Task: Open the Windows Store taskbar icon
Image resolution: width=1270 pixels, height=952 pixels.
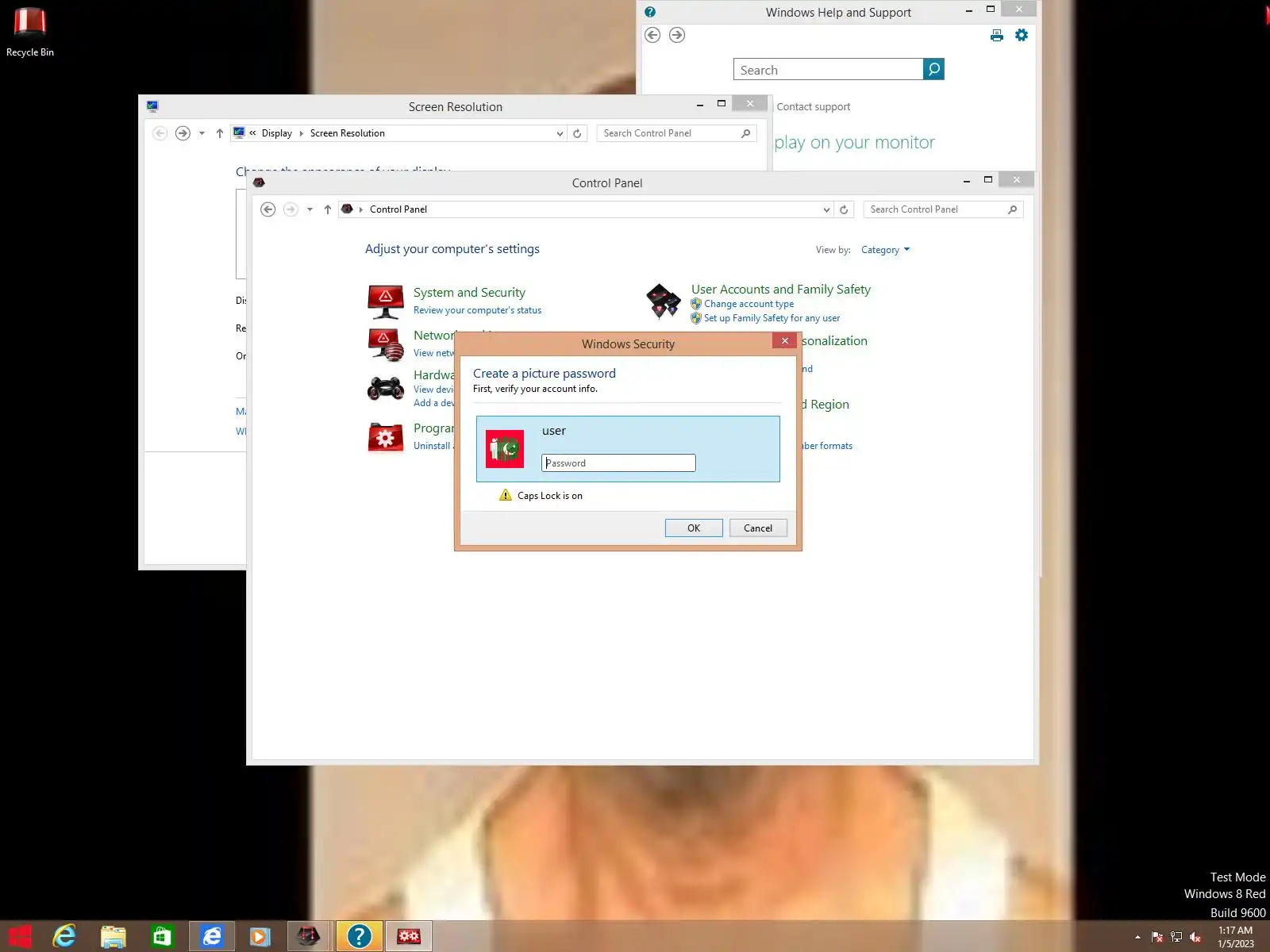Action: pyautogui.click(x=162, y=937)
